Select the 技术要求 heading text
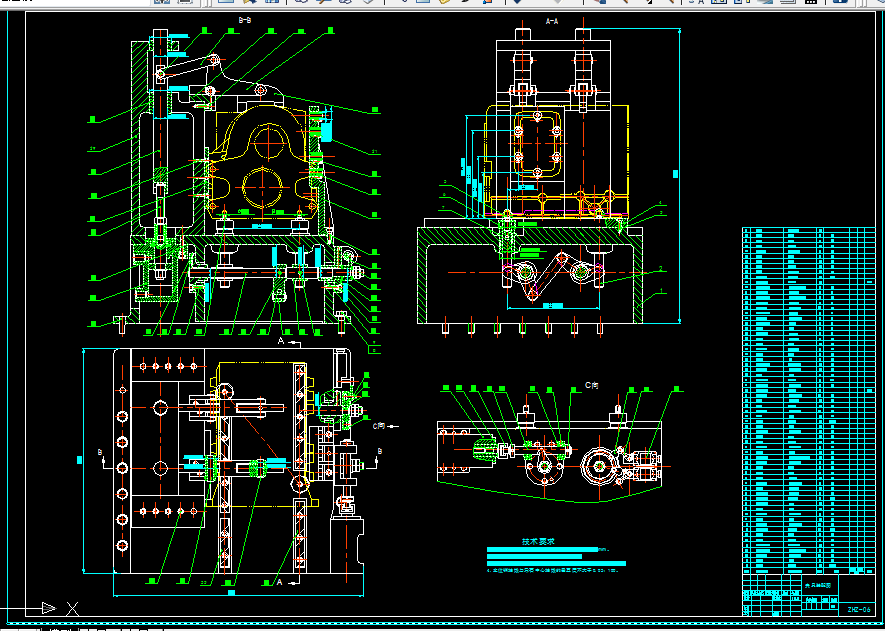This screenshot has width=885, height=631. (538, 541)
